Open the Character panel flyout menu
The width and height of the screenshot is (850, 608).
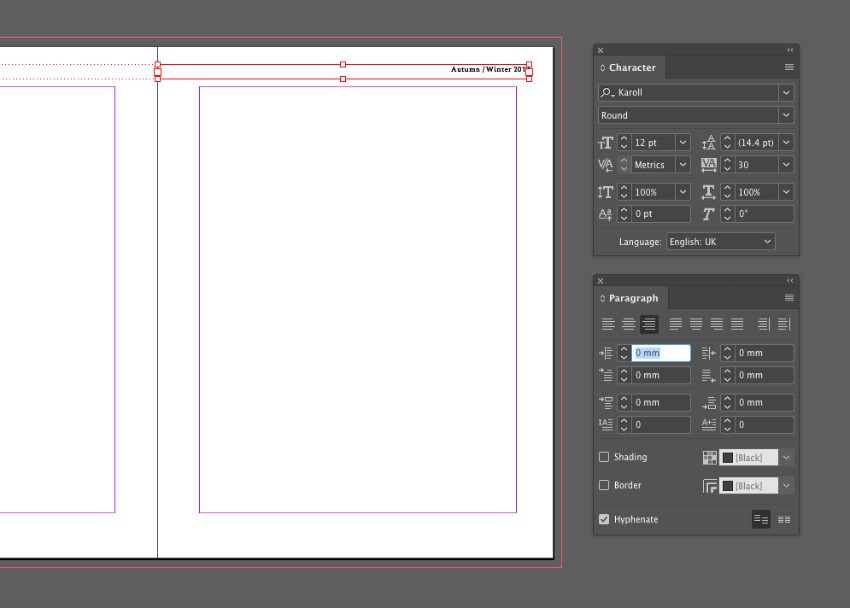point(789,67)
